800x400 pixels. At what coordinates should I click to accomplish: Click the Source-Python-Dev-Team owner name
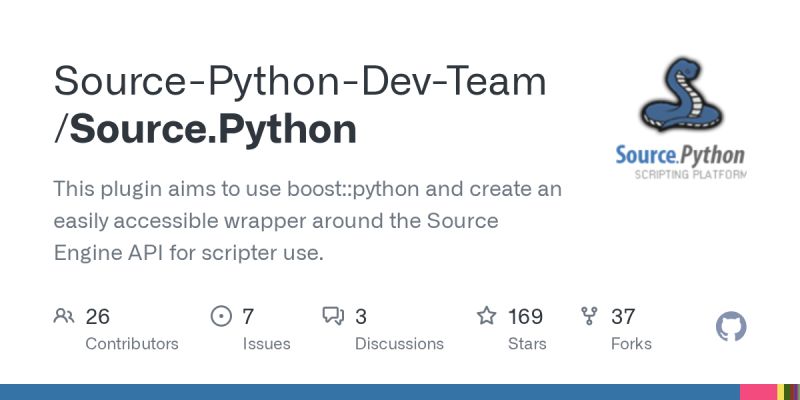click(x=300, y=81)
